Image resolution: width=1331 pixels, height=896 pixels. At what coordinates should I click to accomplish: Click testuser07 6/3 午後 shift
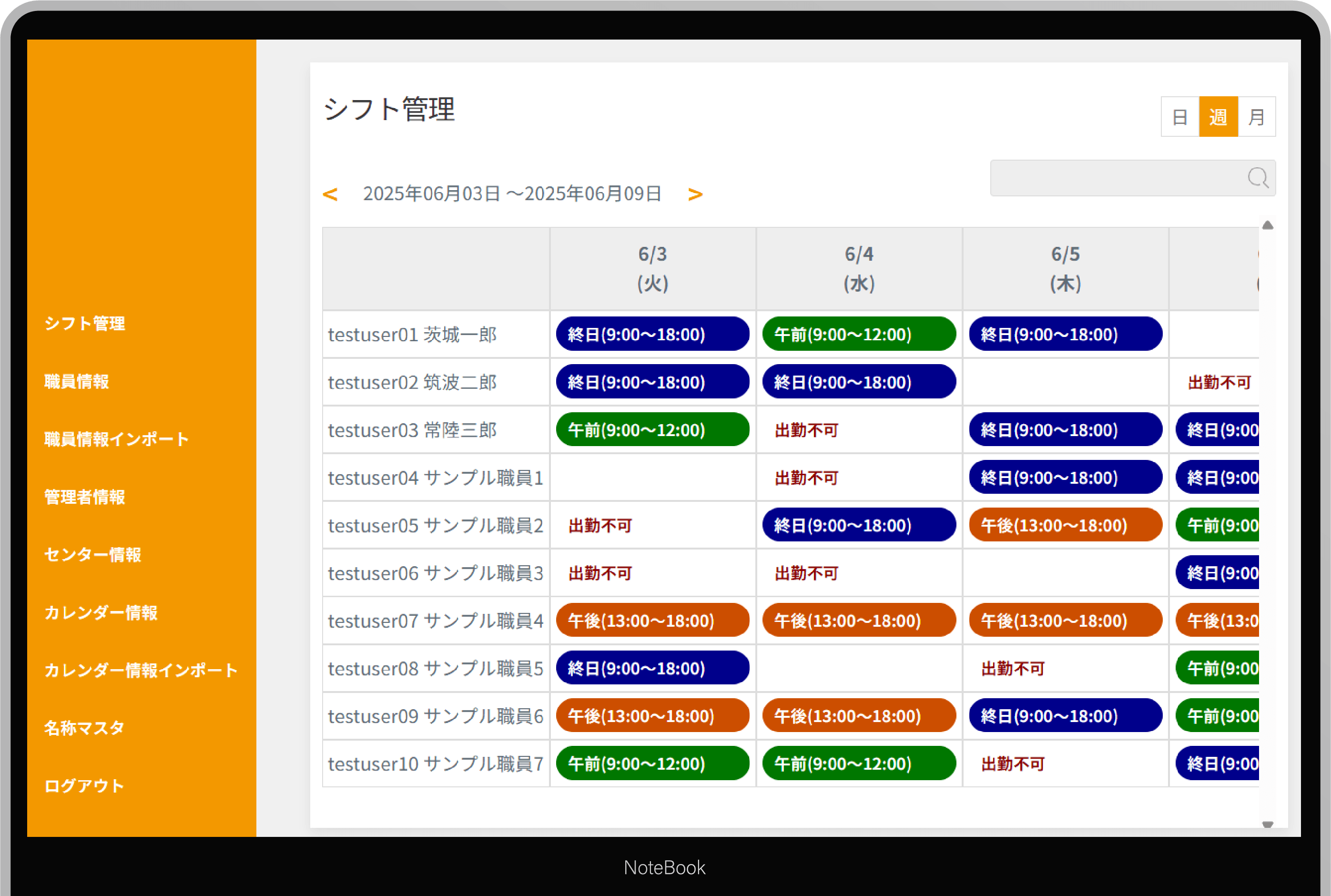[x=652, y=621]
